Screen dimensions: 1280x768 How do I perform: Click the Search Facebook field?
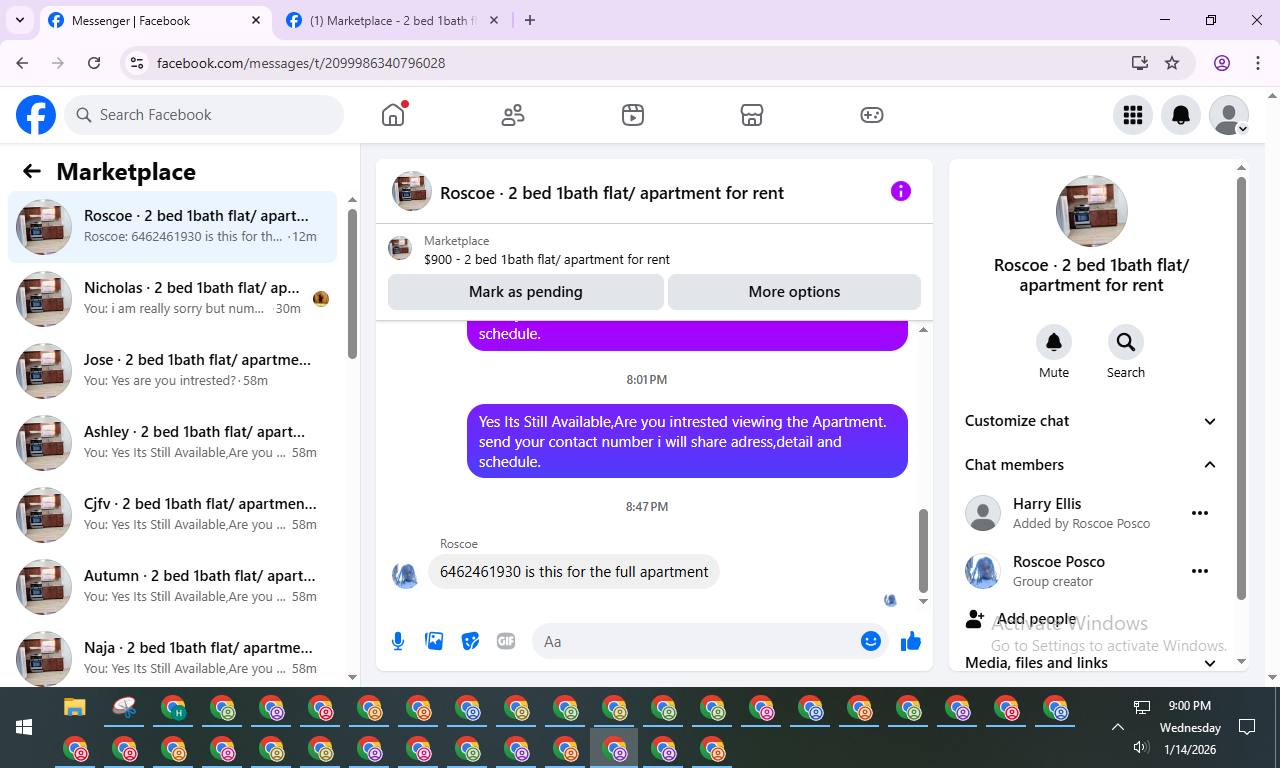tap(204, 115)
